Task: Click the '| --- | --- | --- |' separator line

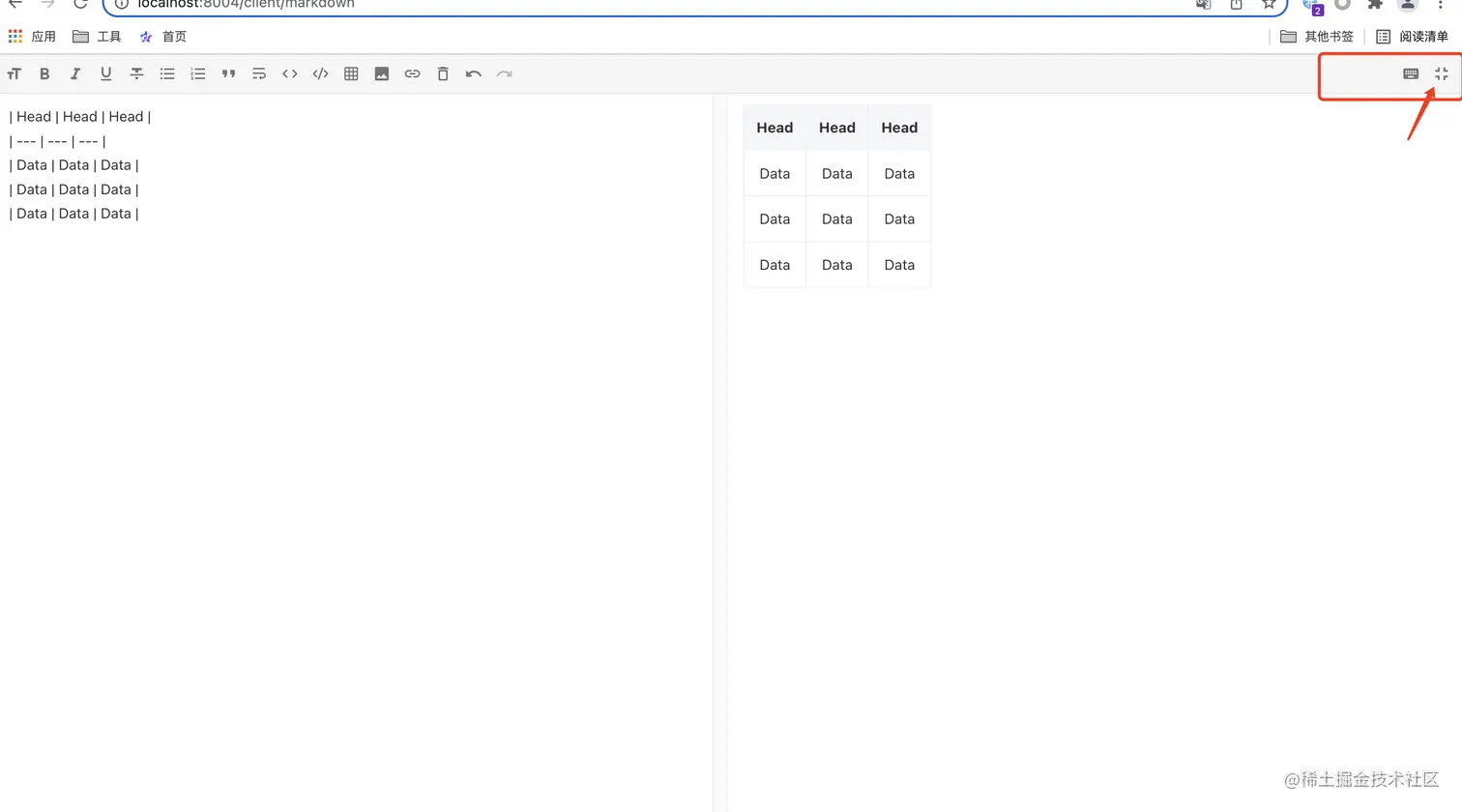Action: pos(57,141)
